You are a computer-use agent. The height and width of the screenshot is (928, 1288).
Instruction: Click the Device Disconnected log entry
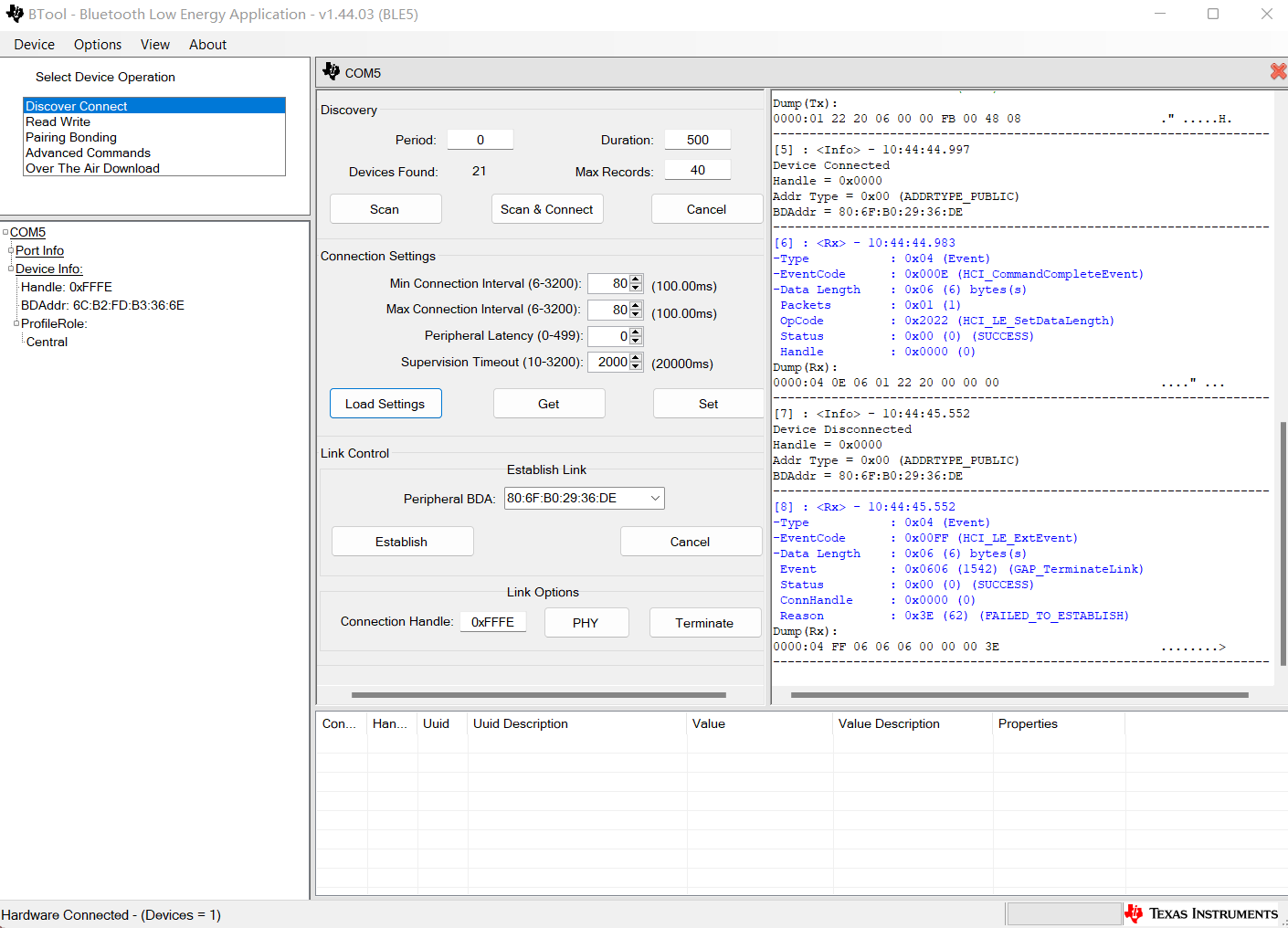coord(842,429)
